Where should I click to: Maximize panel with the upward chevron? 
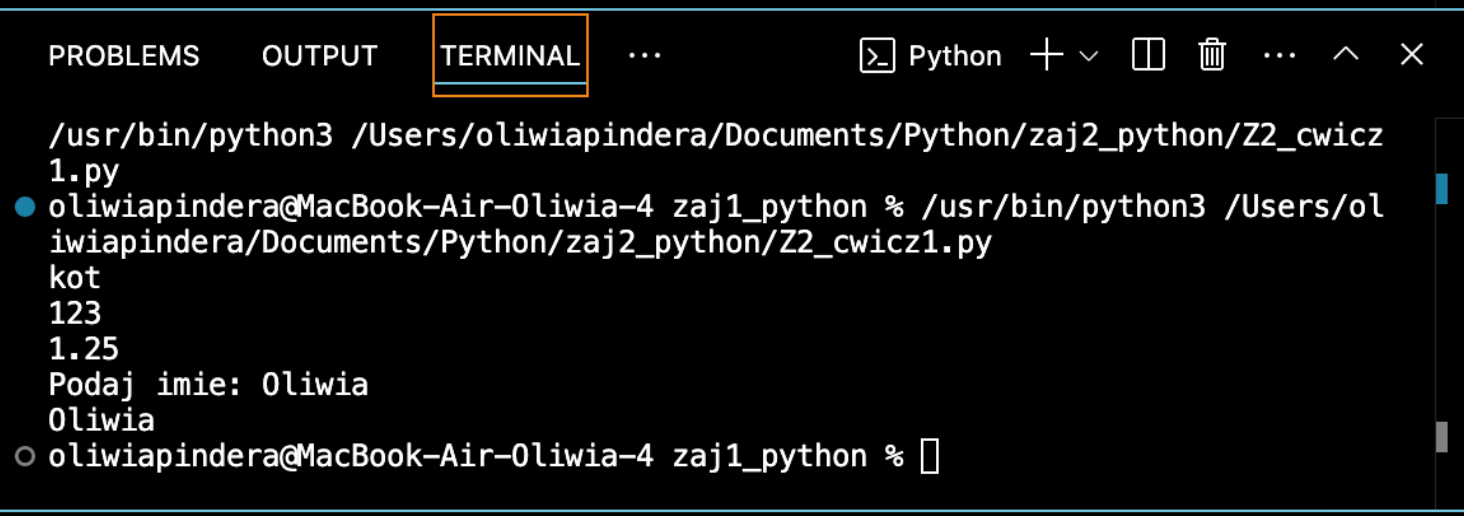click(1346, 55)
